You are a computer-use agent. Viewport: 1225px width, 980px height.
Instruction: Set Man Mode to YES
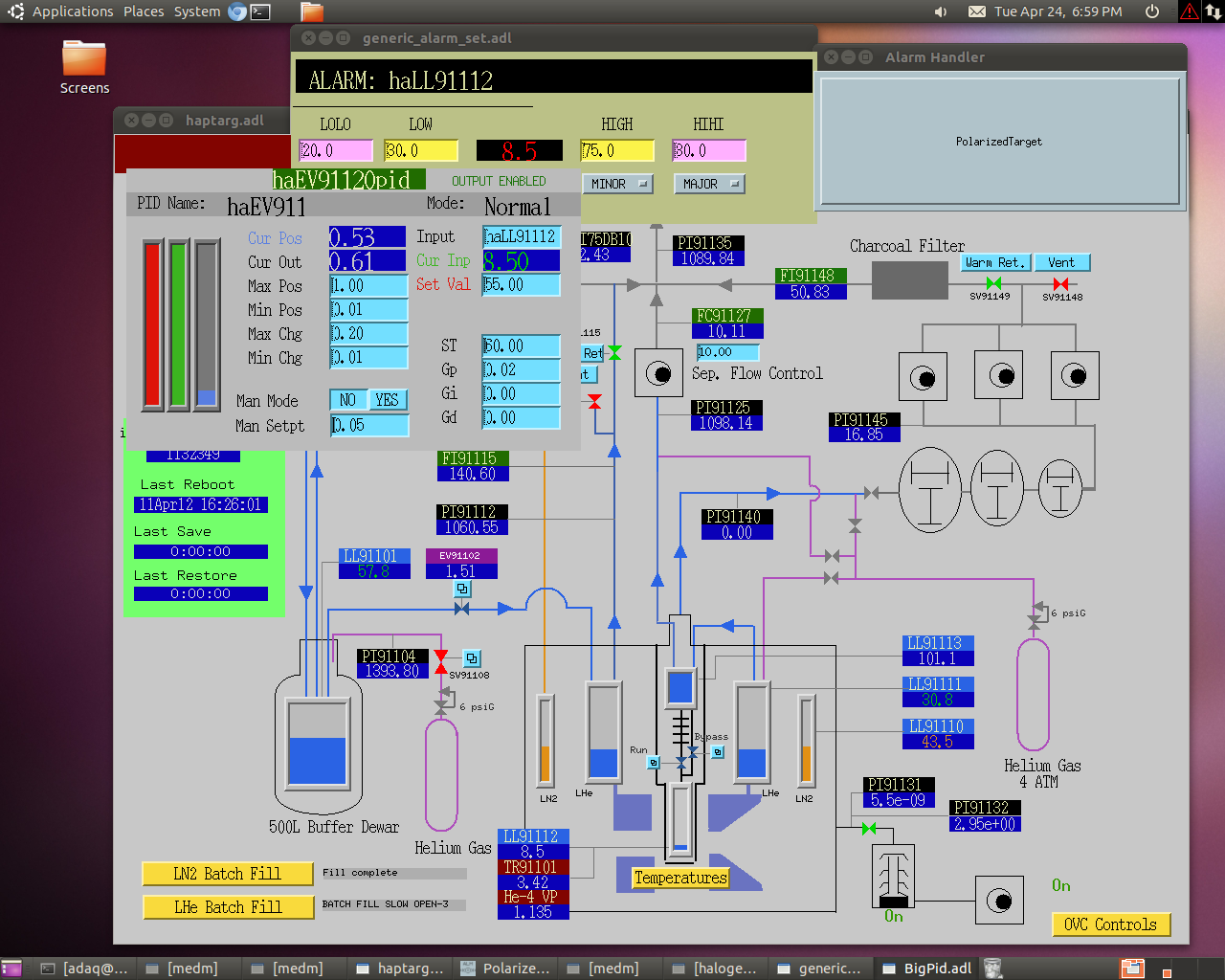click(x=387, y=400)
